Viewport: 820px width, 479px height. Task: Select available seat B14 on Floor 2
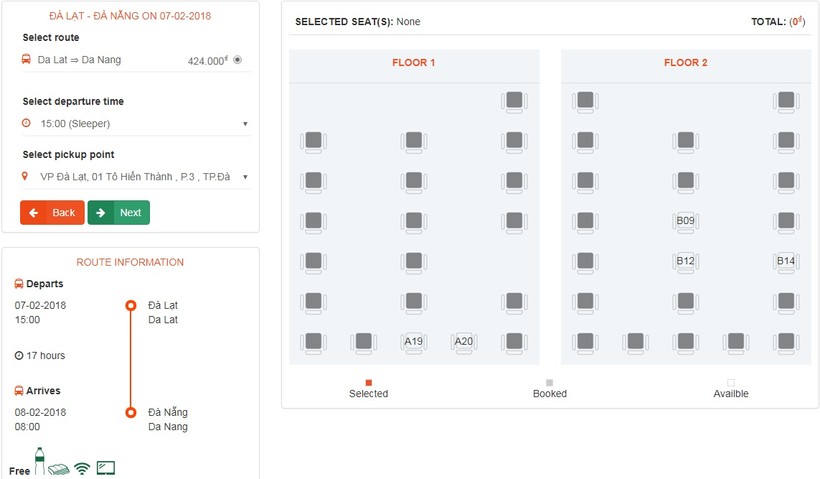[x=786, y=262]
